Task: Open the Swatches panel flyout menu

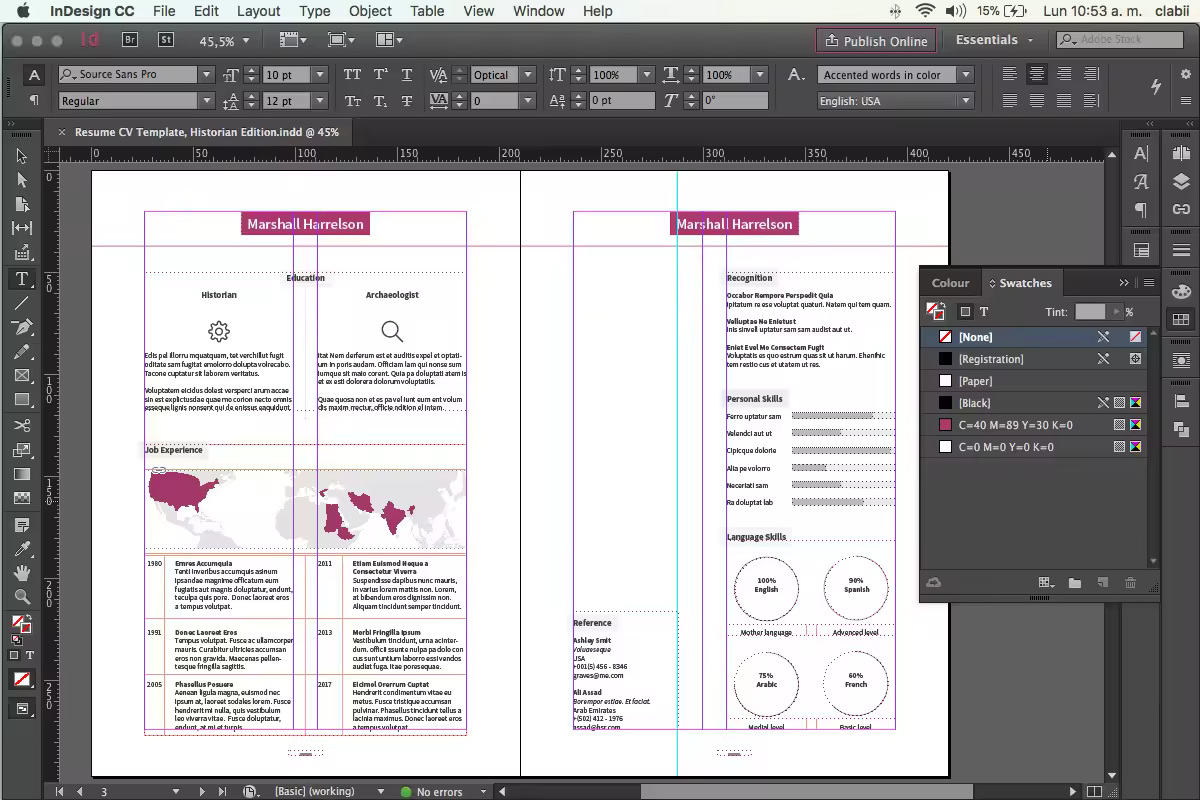Action: point(1149,283)
